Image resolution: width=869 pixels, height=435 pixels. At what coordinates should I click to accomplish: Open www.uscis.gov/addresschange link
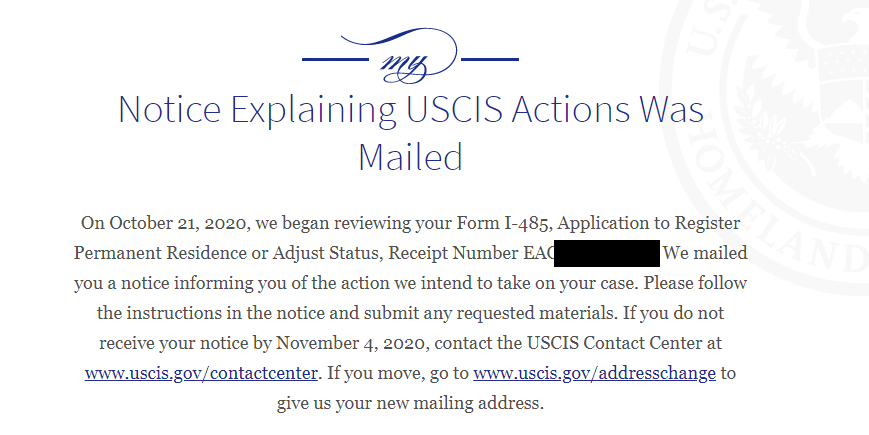click(x=594, y=373)
